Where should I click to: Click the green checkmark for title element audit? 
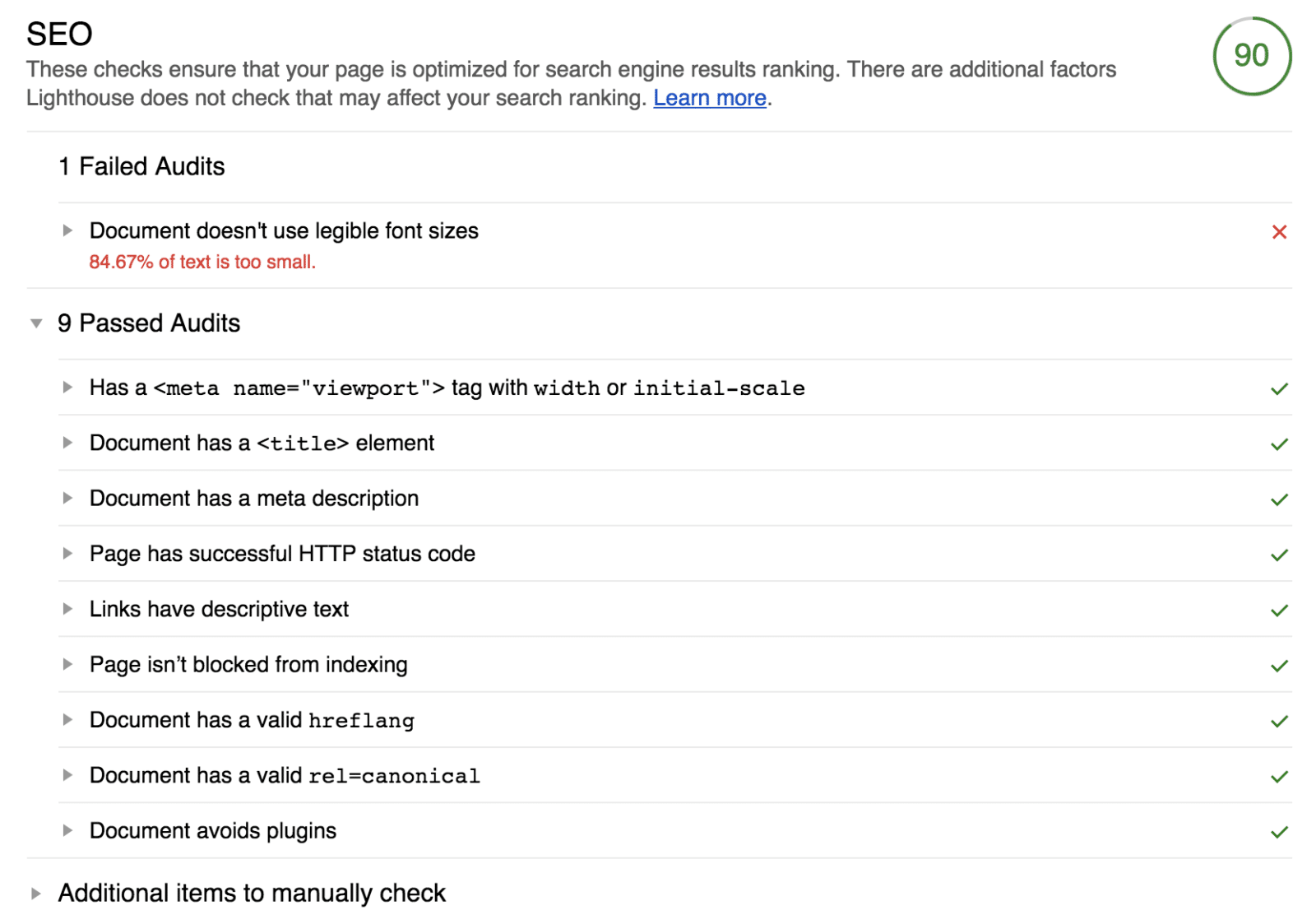pyautogui.click(x=1279, y=444)
